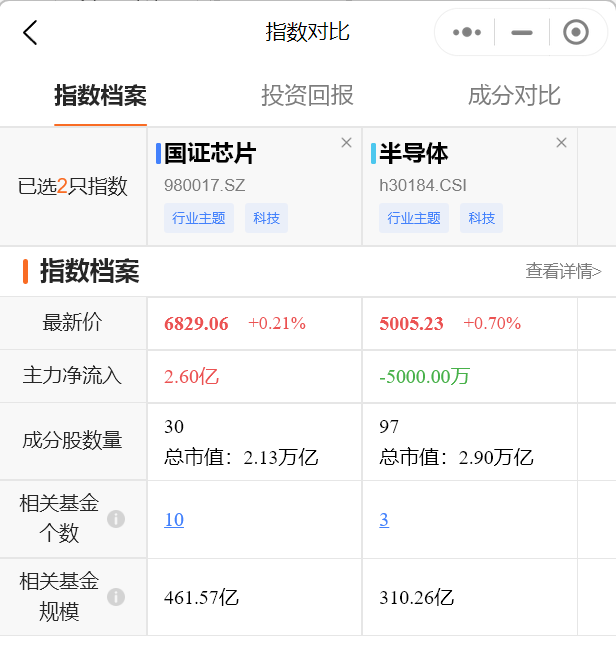Switch to the 指数档案 tab
This screenshot has width=616, height=649.
click(x=100, y=96)
